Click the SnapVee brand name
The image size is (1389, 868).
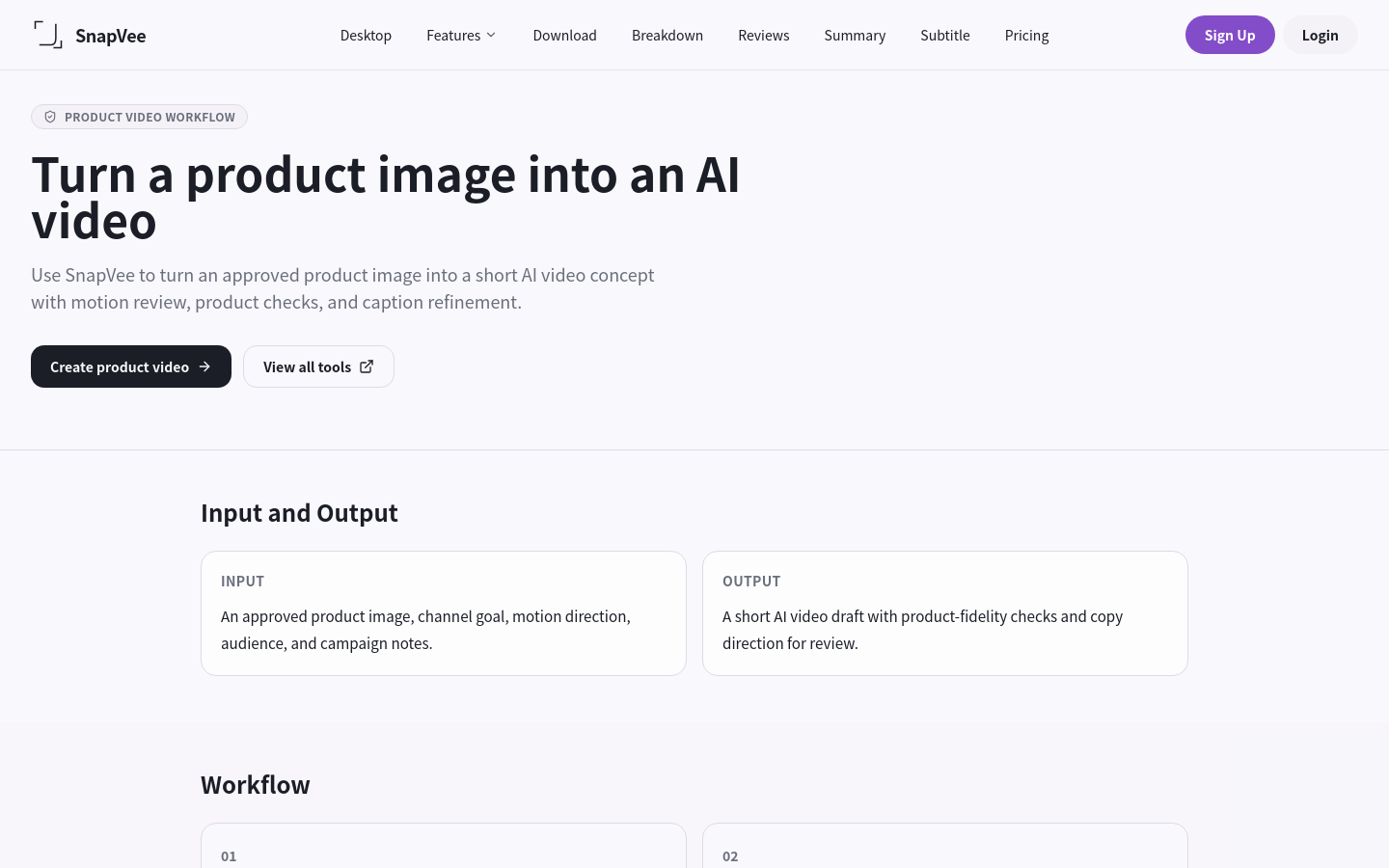click(x=111, y=36)
